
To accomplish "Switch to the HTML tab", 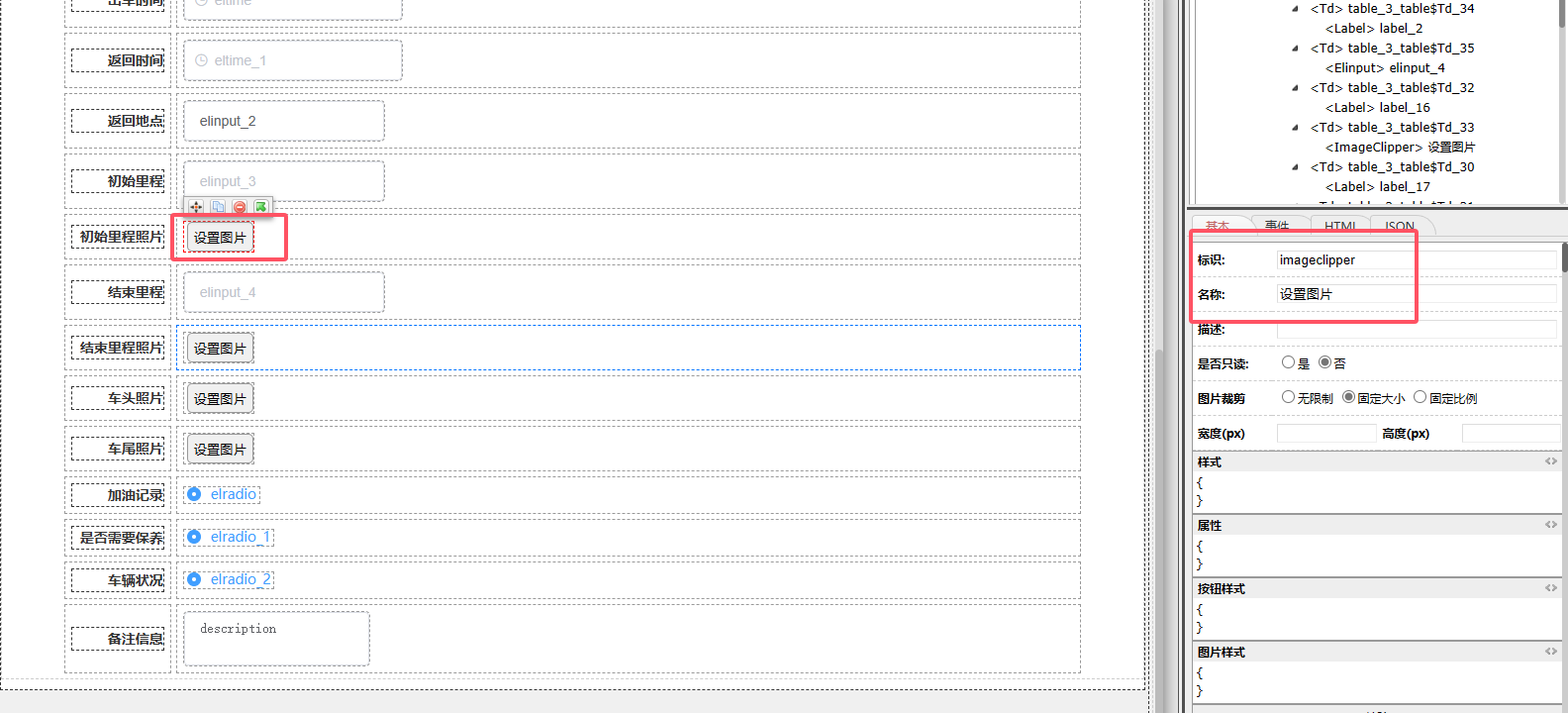I will pyautogui.click(x=1340, y=226).
